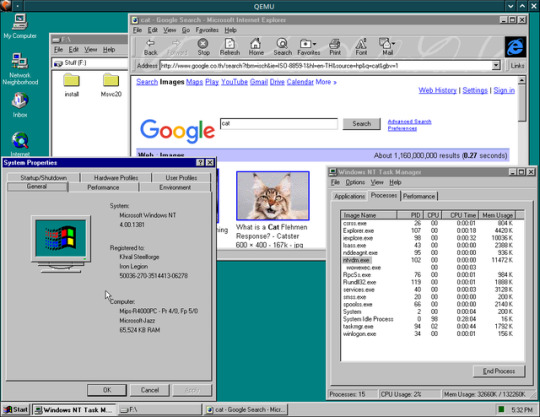Select System Idle Process row
The width and height of the screenshot is (540, 417).
[x=428, y=319]
